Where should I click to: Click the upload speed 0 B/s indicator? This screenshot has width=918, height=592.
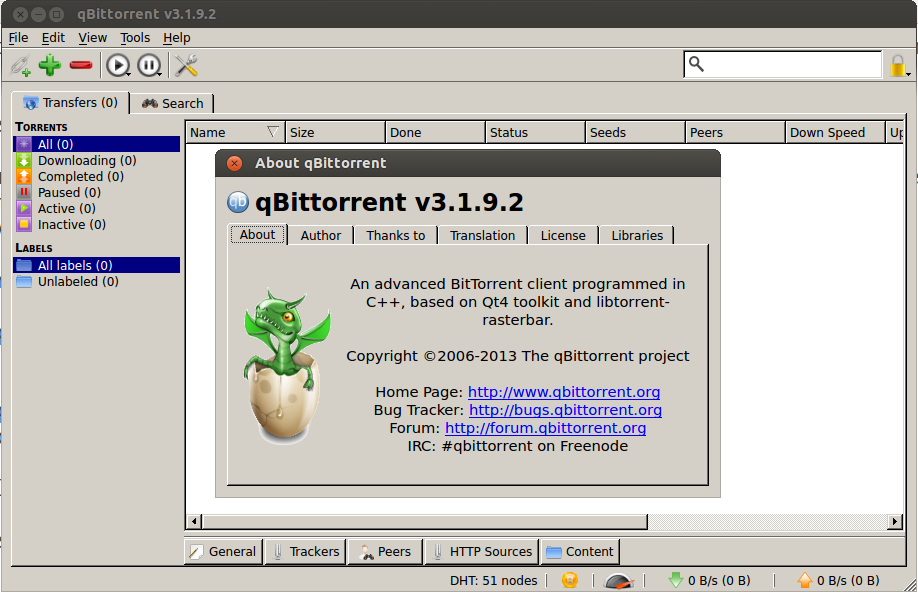coord(838,580)
